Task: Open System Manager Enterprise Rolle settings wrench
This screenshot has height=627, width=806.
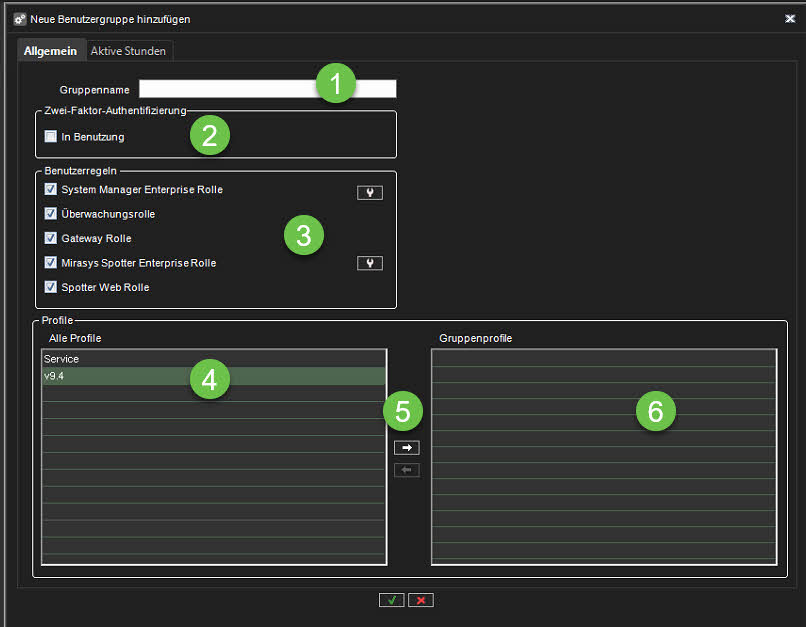Action: (370, 193)
